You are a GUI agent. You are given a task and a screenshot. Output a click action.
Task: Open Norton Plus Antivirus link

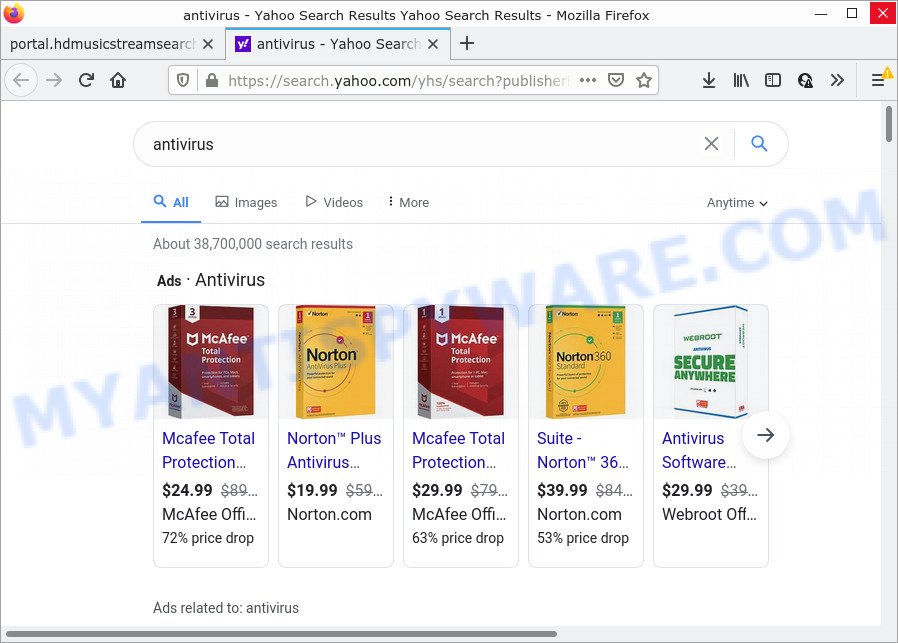pos(334,450)
